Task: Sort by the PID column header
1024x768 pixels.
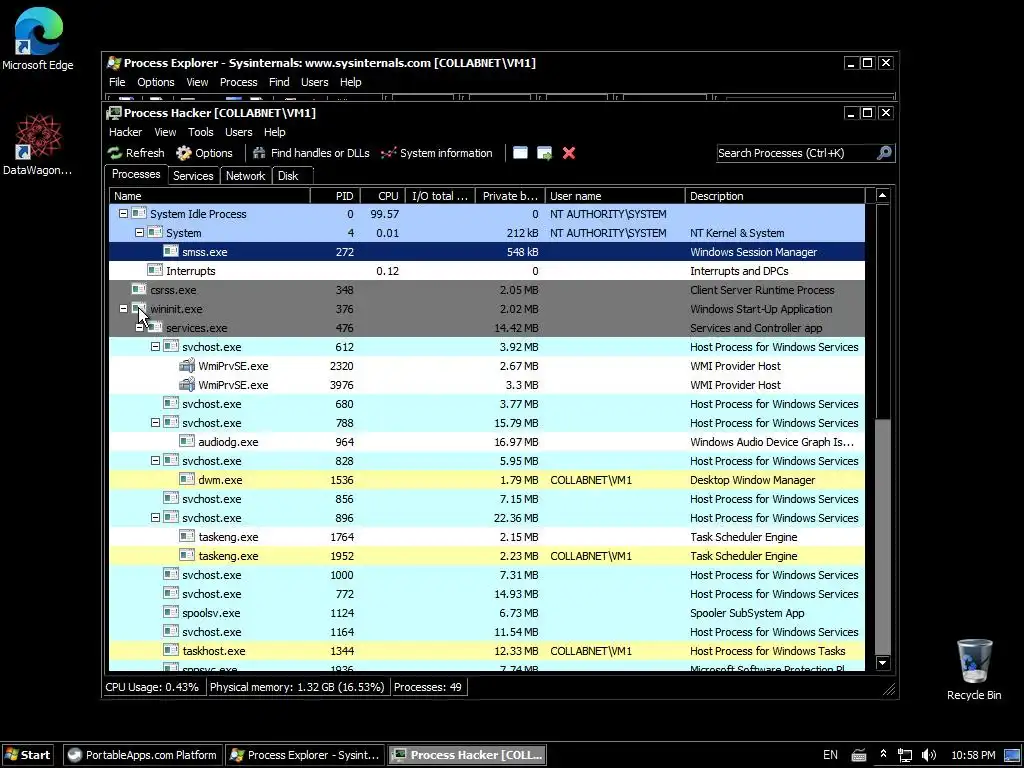Action: point(334,196)
